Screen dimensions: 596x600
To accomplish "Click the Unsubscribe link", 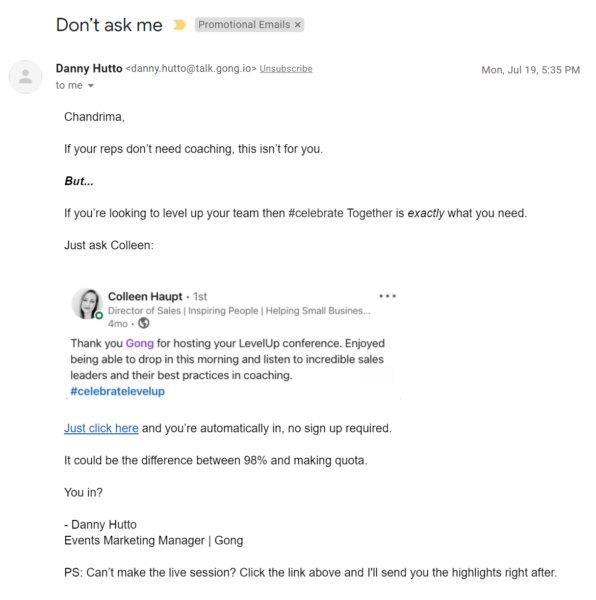I will 286,69.
